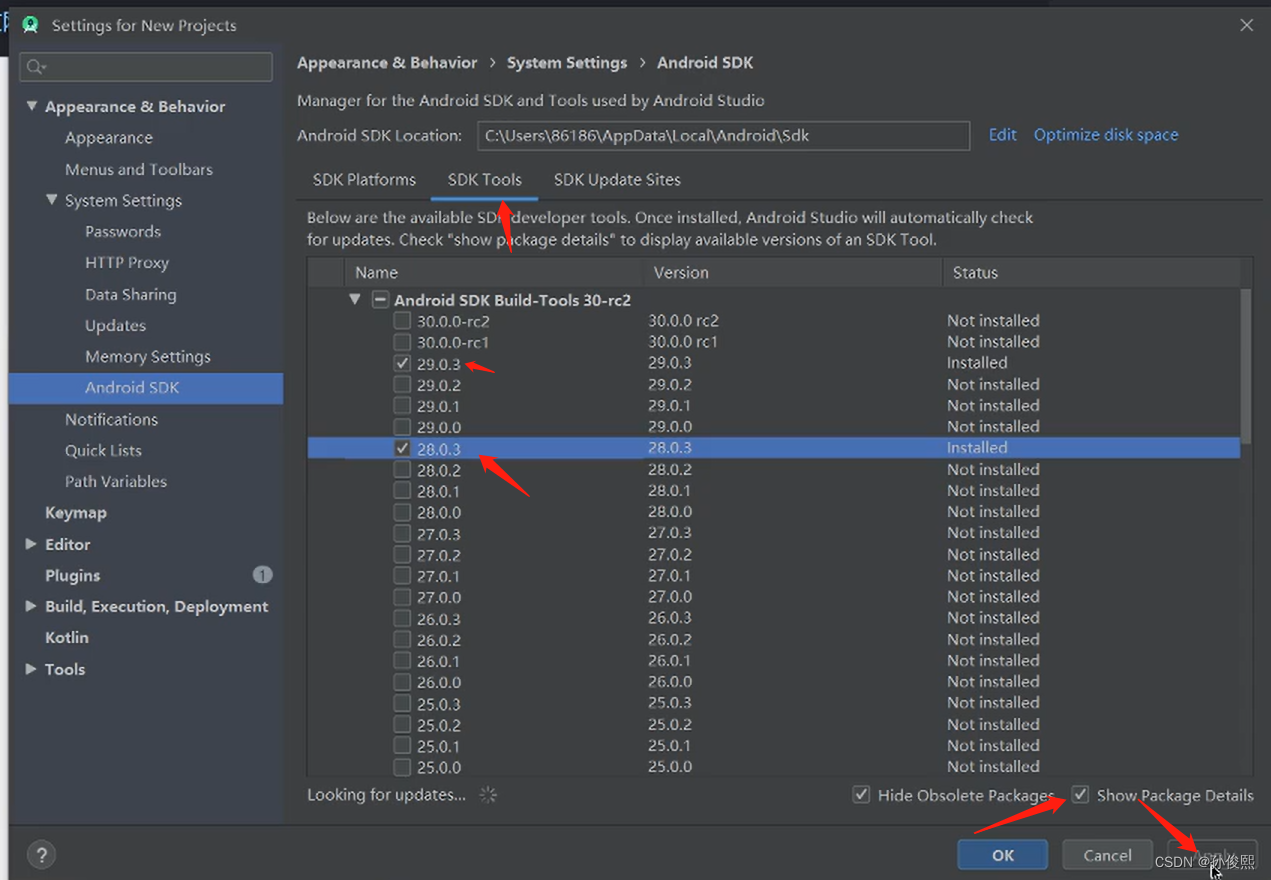1271x880 pixels.
Task: Open the Kotlin settings page
Action: tap(67, 637)
